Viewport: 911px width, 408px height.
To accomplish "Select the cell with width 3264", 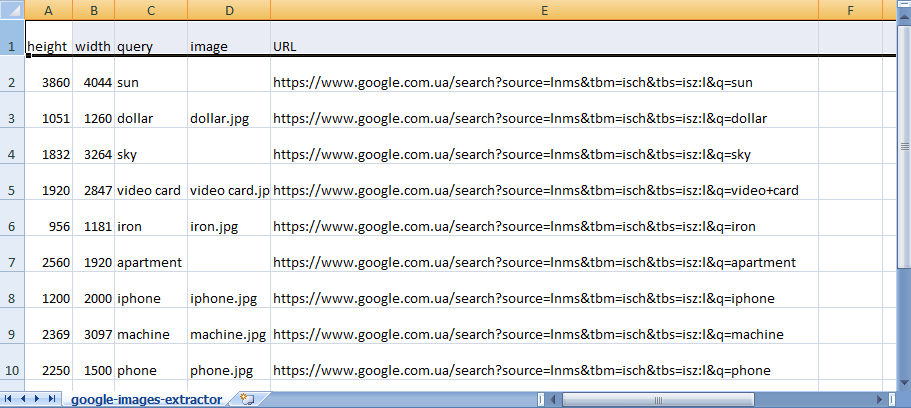I will coord(94,146).
